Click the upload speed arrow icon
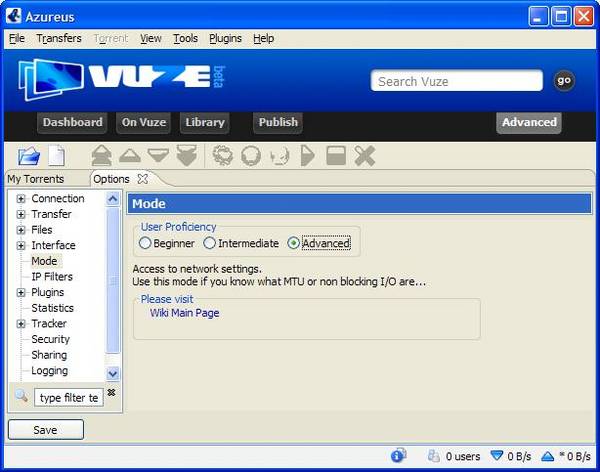Screen dimensions: 600x472 [548, 456]
